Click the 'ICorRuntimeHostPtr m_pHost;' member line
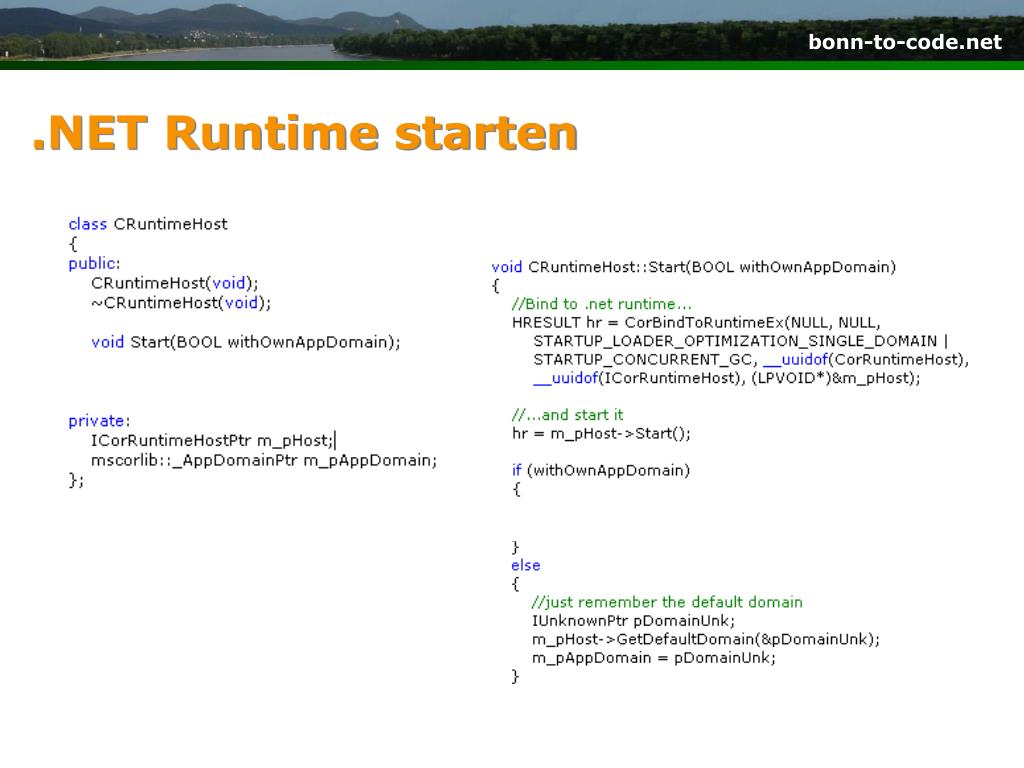This screenshot has width=1024, height=768. point(214,441)
